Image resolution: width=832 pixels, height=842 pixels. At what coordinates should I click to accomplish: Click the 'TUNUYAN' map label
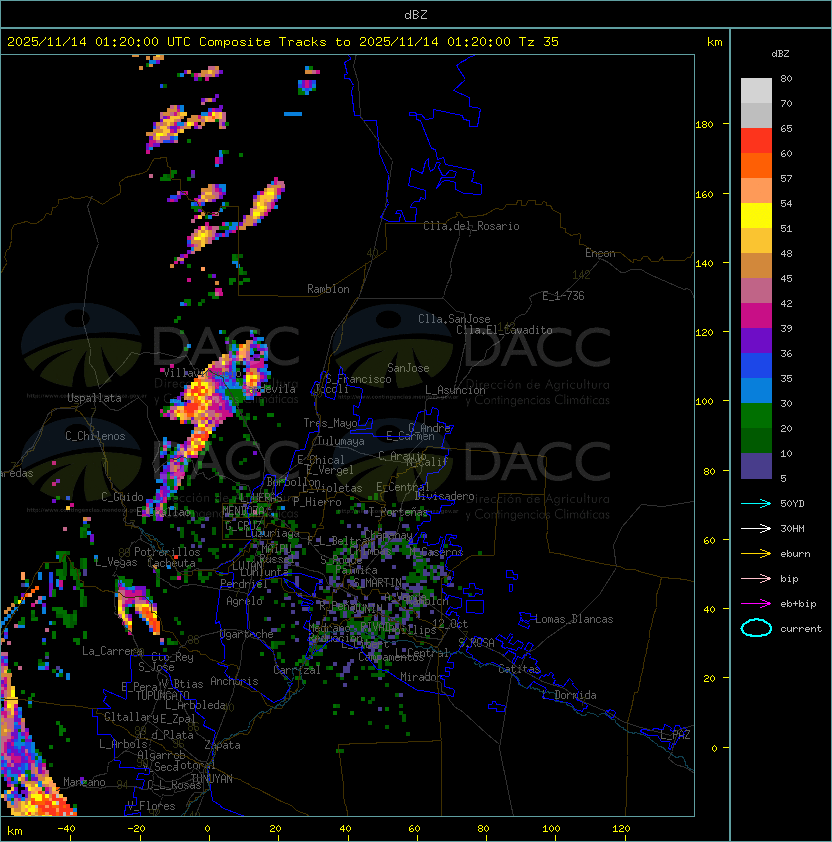pyautogui.click(x=212, y=779)
